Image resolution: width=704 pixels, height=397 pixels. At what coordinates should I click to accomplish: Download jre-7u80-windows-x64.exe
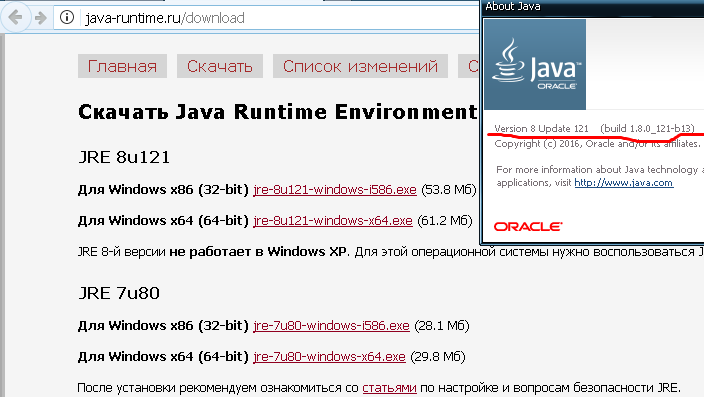(x=329, y=356)
